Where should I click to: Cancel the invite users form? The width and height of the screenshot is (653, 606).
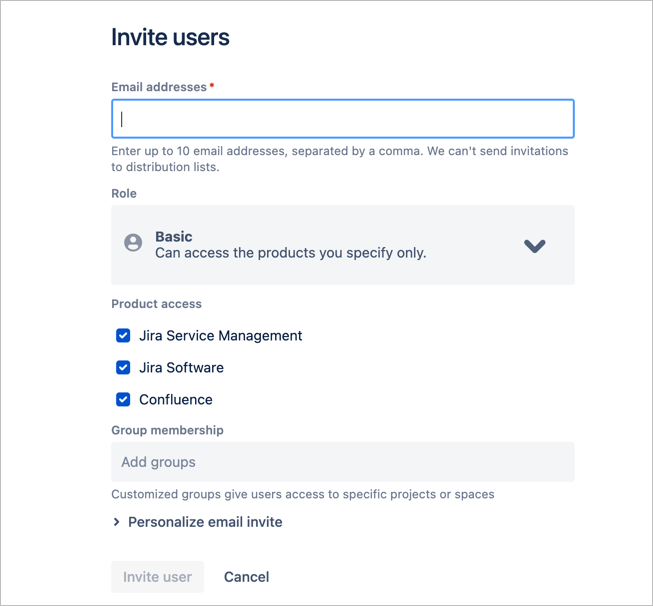[247, 577]
